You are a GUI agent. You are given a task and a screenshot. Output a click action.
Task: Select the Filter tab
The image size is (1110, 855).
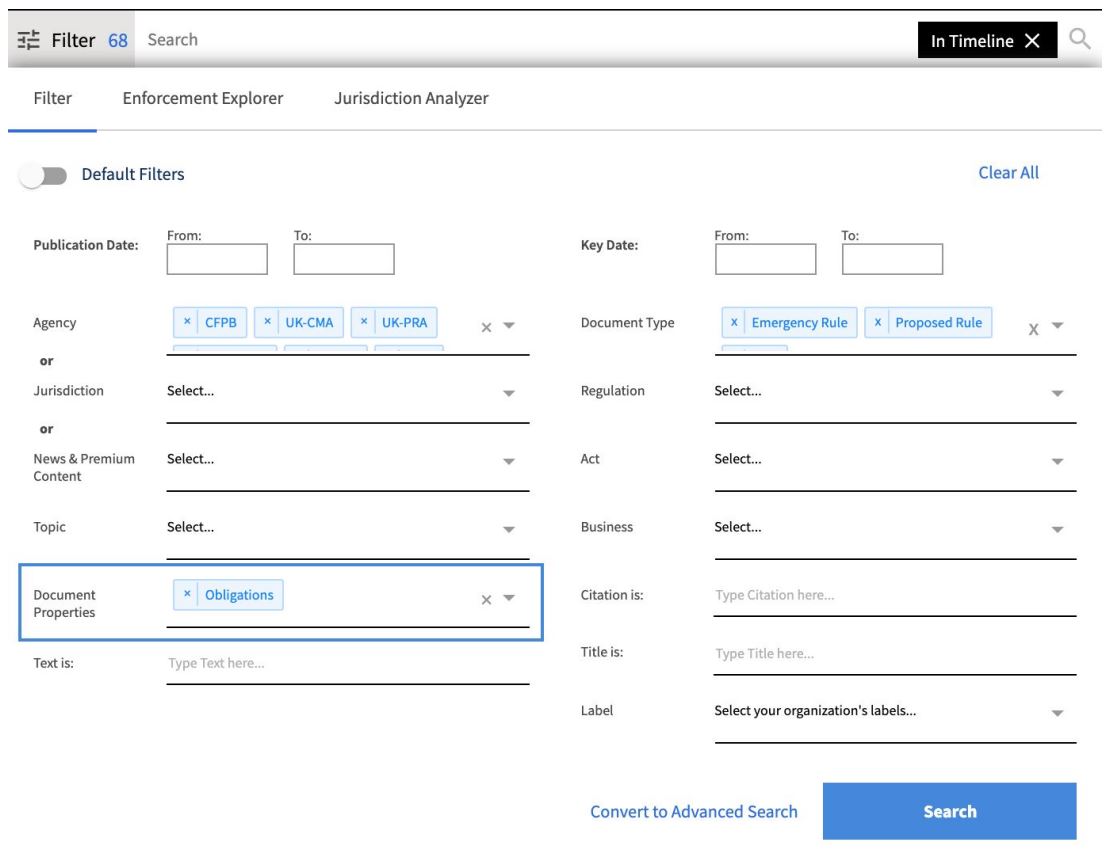tap(52, 98)
